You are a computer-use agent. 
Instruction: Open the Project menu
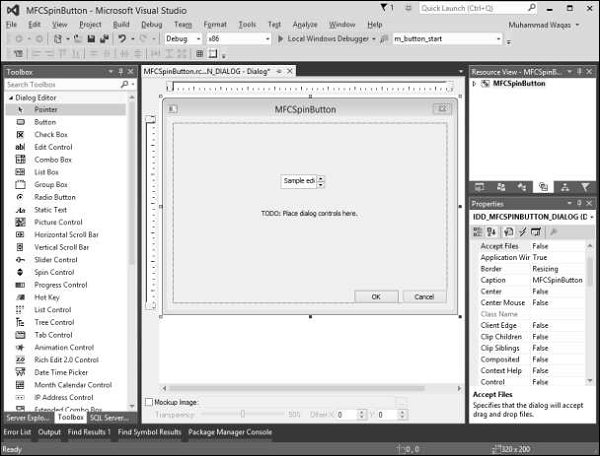click(90, 24)
